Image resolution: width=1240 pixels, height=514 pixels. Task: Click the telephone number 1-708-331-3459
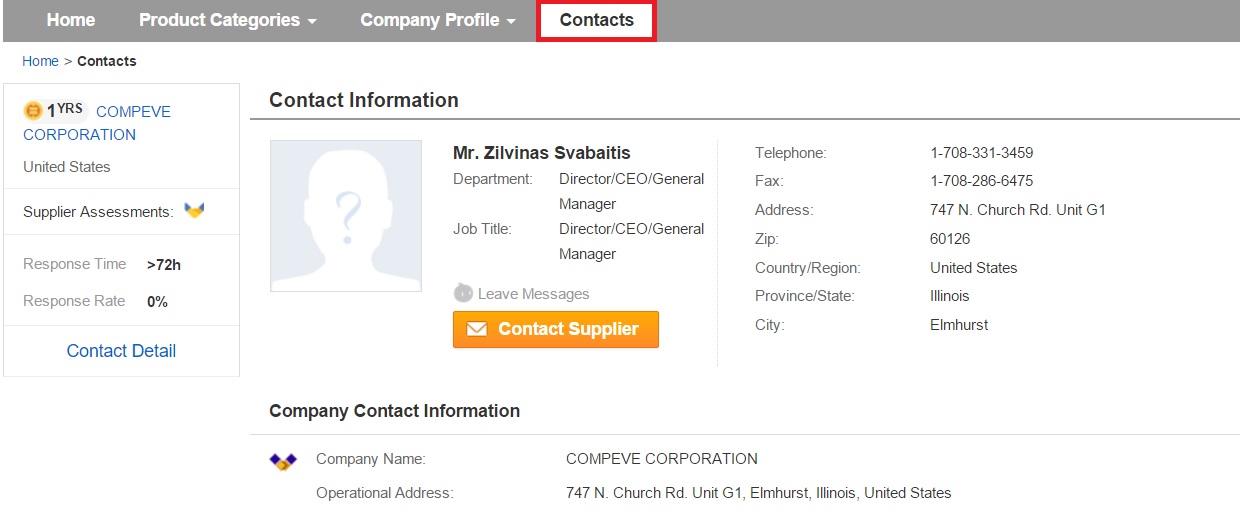point(982,153)
